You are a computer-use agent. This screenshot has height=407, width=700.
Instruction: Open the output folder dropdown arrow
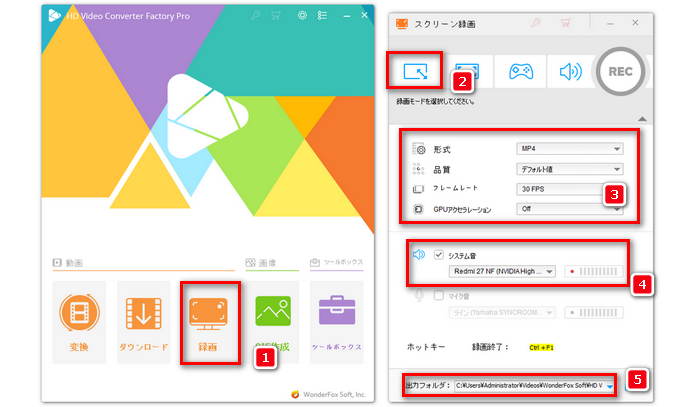610,386
